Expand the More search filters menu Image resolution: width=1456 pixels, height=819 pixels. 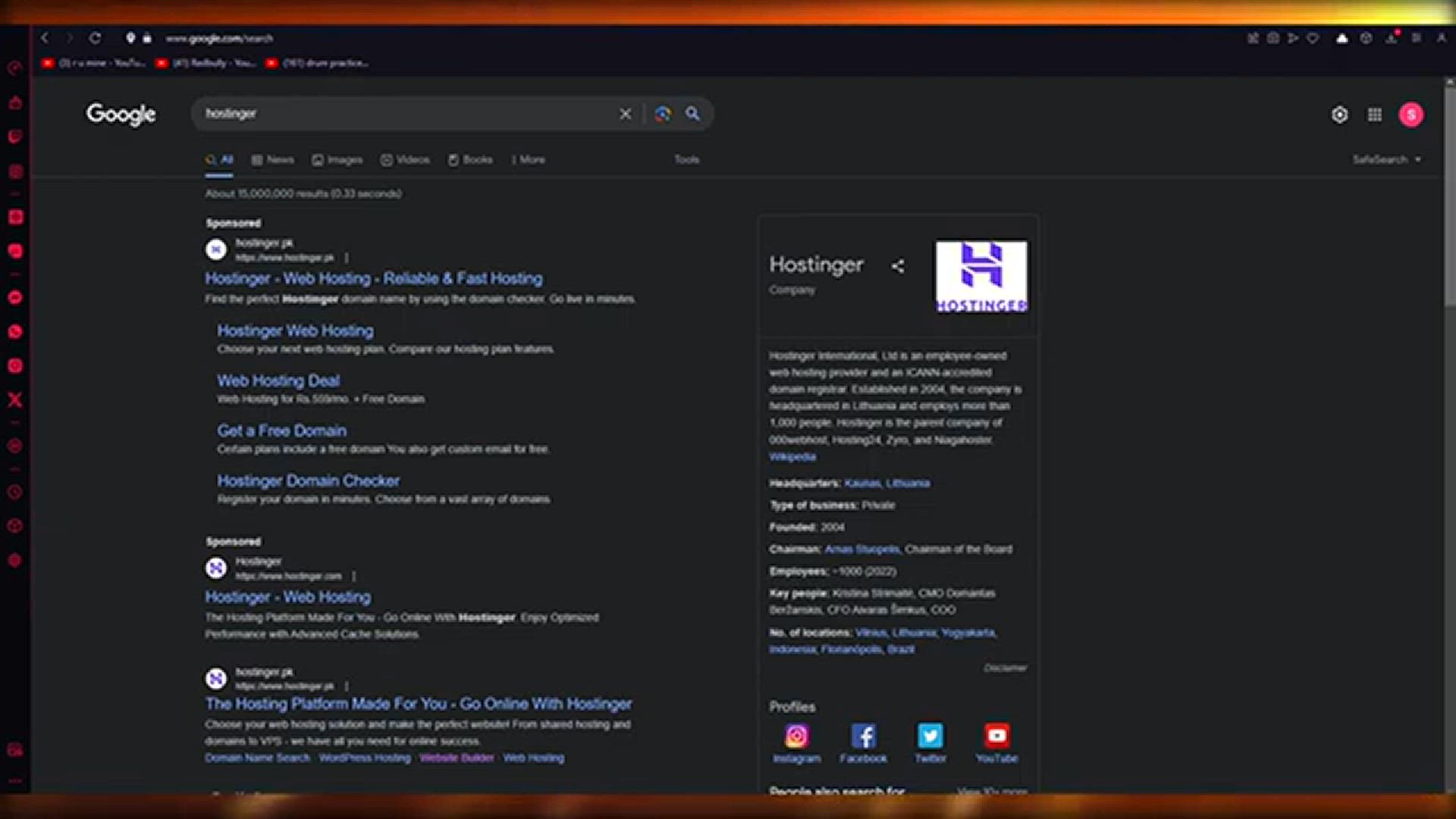[x=528, y=159]
